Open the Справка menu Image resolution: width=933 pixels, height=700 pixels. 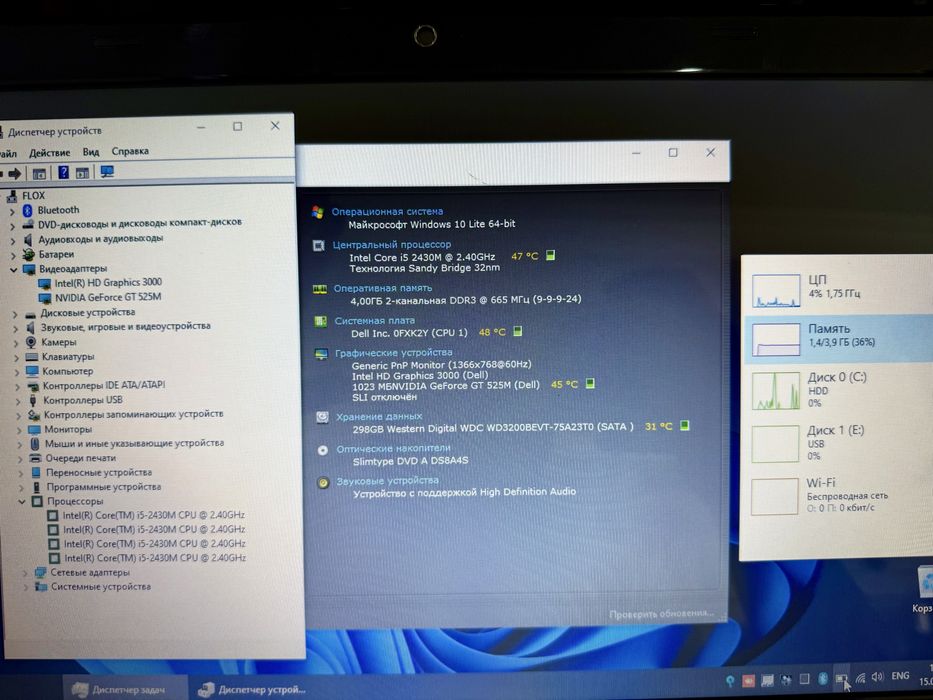pos(130,151)
